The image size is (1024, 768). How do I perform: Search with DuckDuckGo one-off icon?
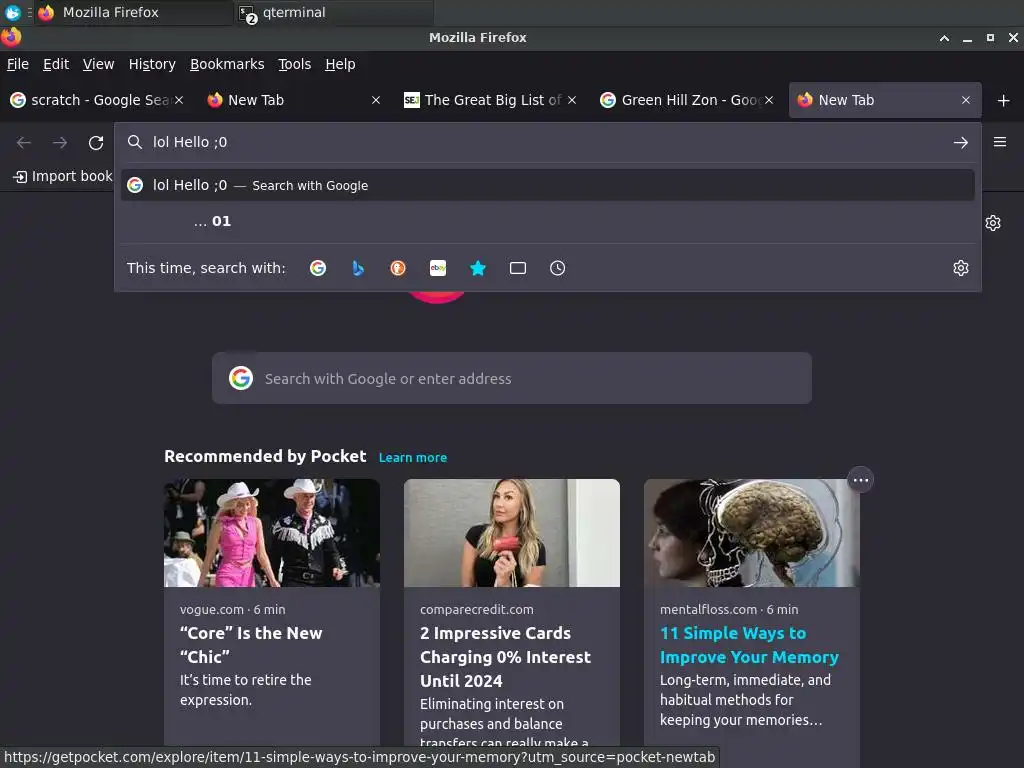pyautogui.click(x=398, y=268)
